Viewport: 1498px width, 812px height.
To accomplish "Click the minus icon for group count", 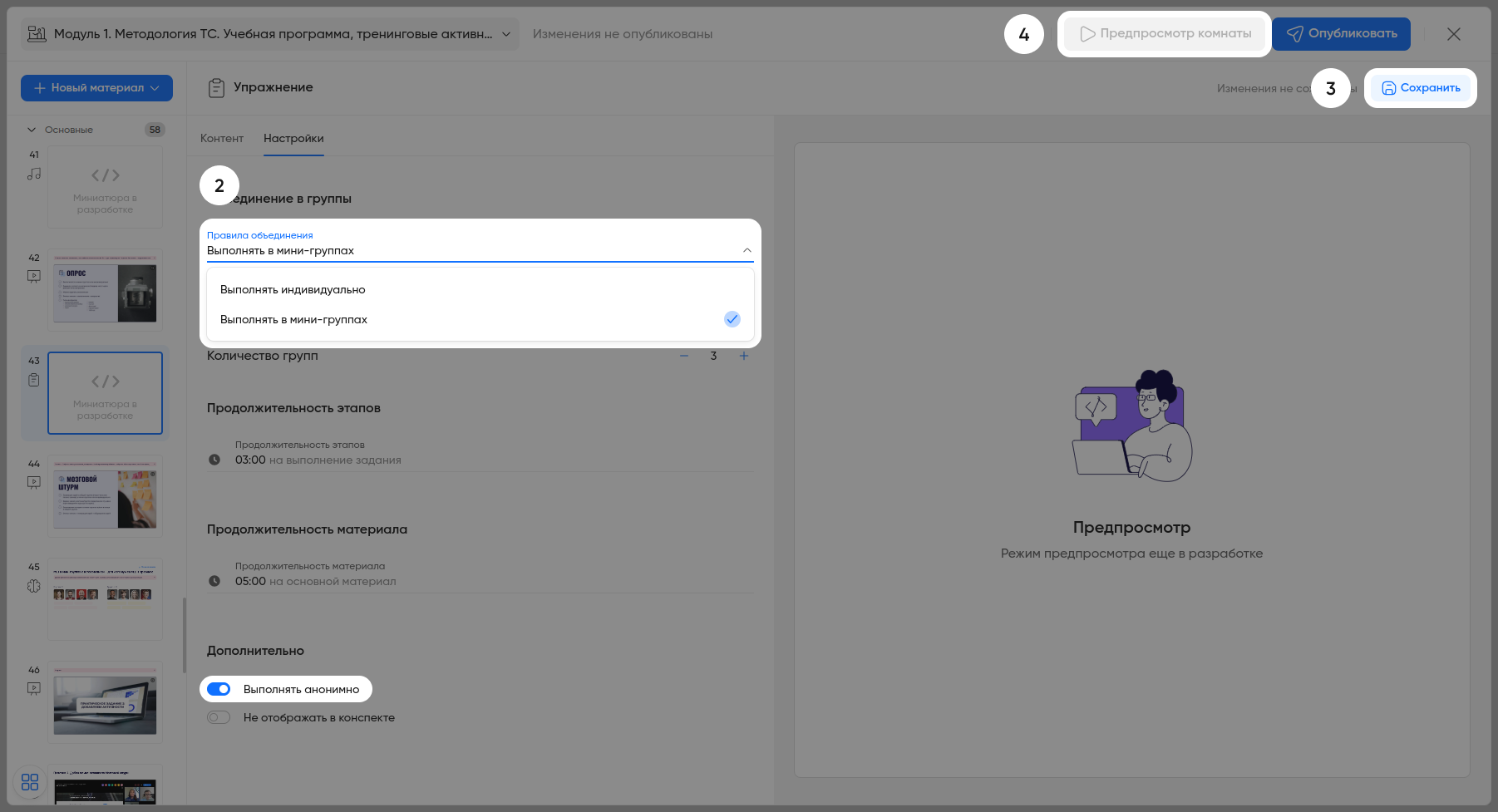I will coord(684,356).
